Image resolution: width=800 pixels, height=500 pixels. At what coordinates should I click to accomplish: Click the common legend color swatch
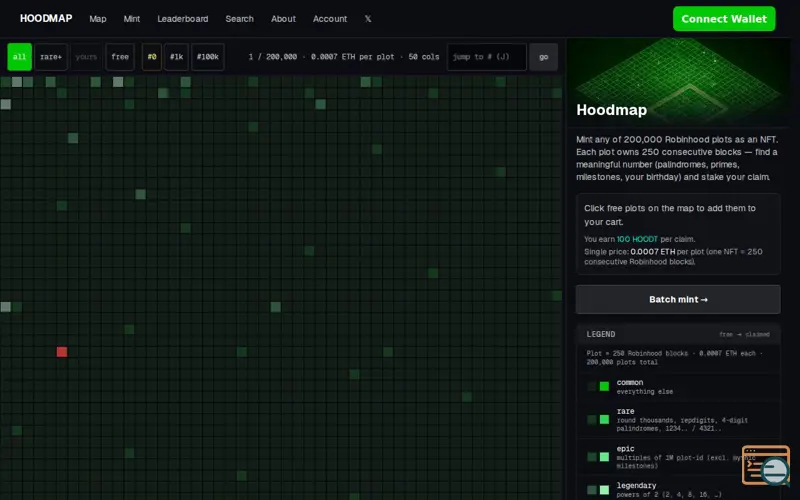(x=604, y=386)
